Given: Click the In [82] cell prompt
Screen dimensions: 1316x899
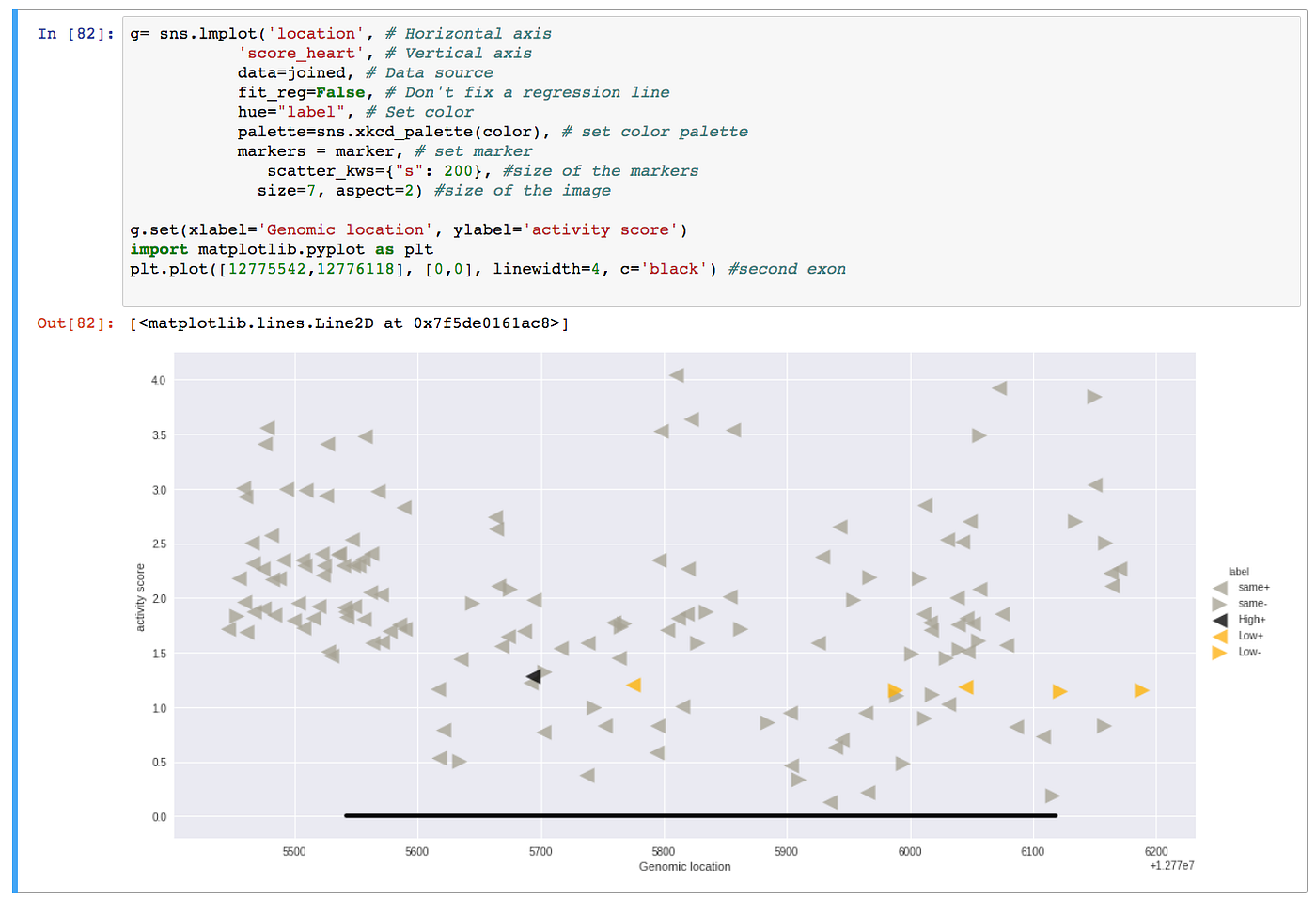Looking at the screenshot, I should (75, 34).
